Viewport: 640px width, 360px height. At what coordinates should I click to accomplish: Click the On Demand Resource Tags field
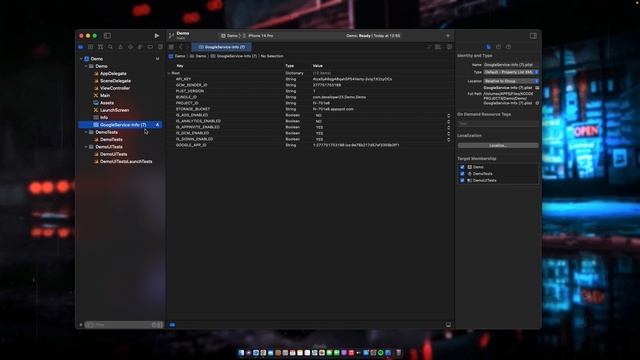click(498, 123)
